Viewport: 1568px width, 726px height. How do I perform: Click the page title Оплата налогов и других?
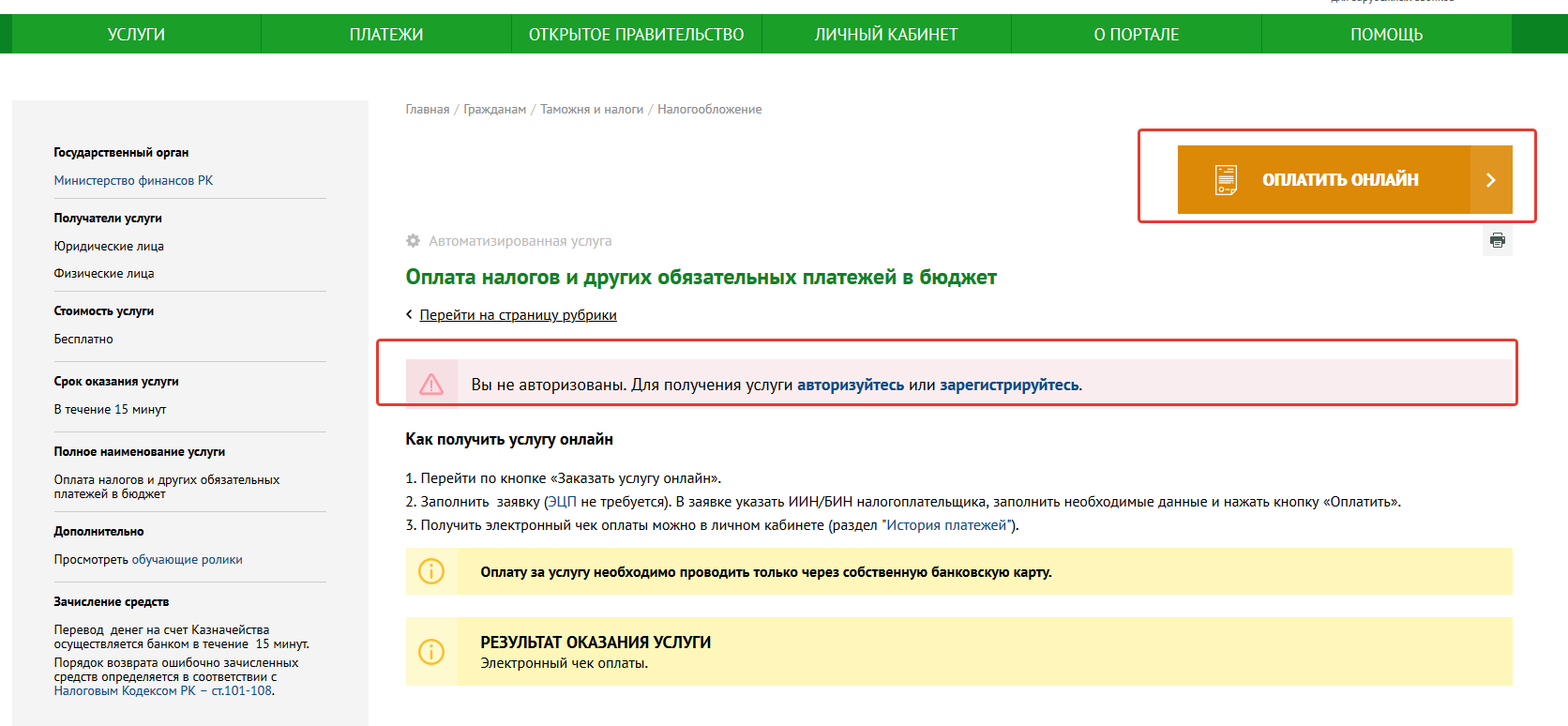(x=701, y=278)
